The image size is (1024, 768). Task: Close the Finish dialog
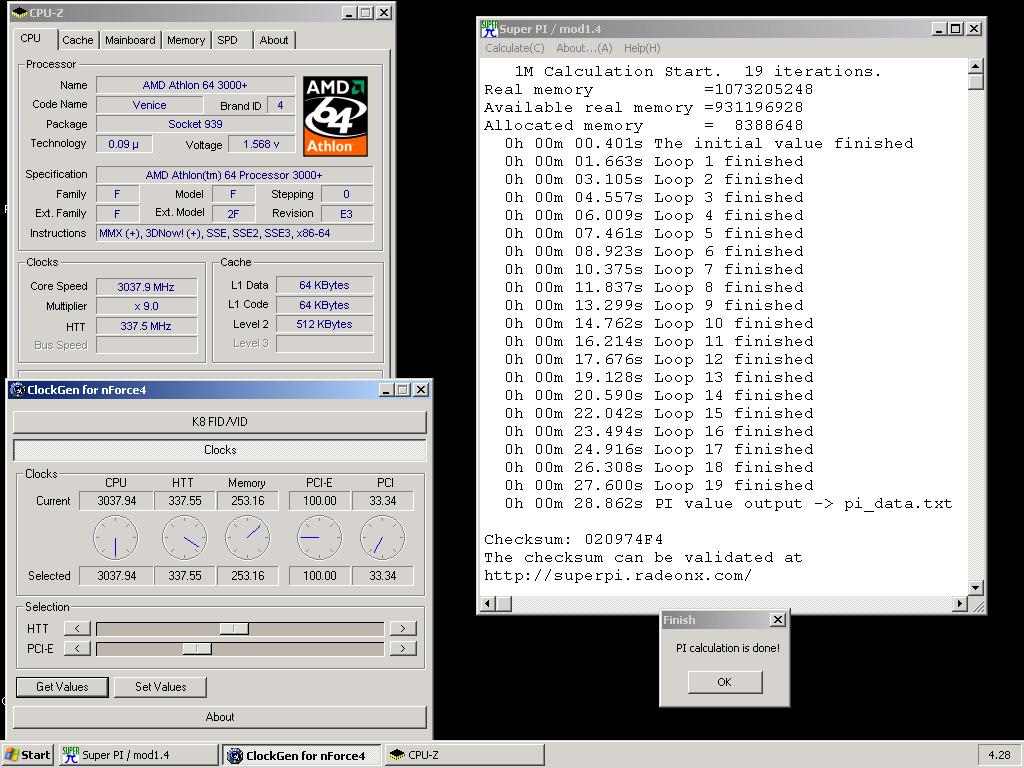click(x=777, y=620)
